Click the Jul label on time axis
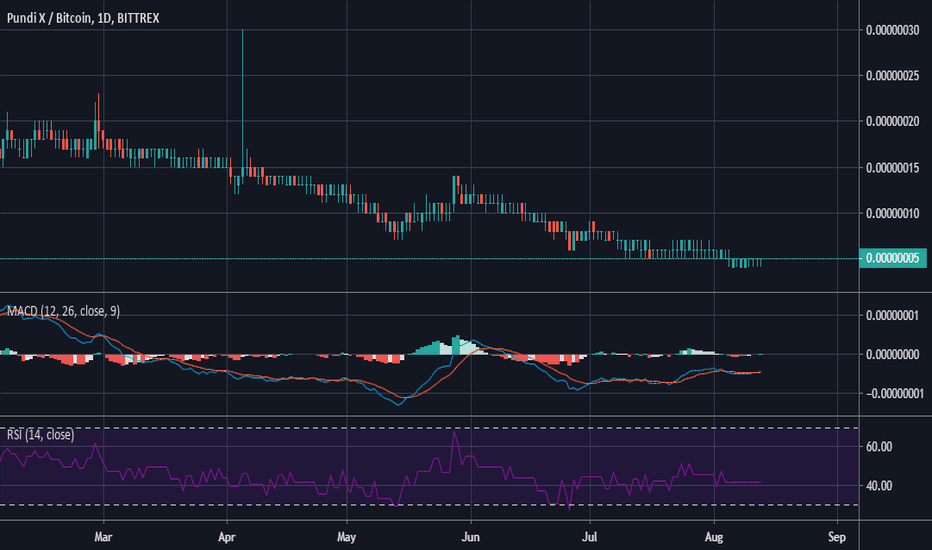 [x=589, y=537]
